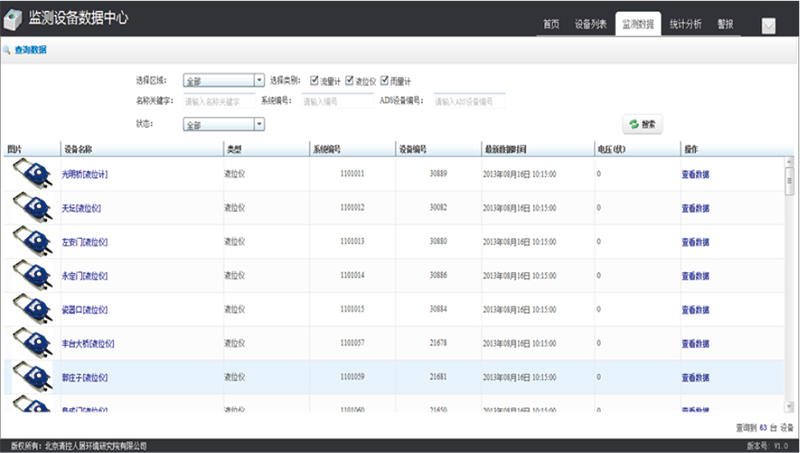The image size is (800, 453).
Task: Expand the 状态 dropdown list
Action: [x=259, y=124]
